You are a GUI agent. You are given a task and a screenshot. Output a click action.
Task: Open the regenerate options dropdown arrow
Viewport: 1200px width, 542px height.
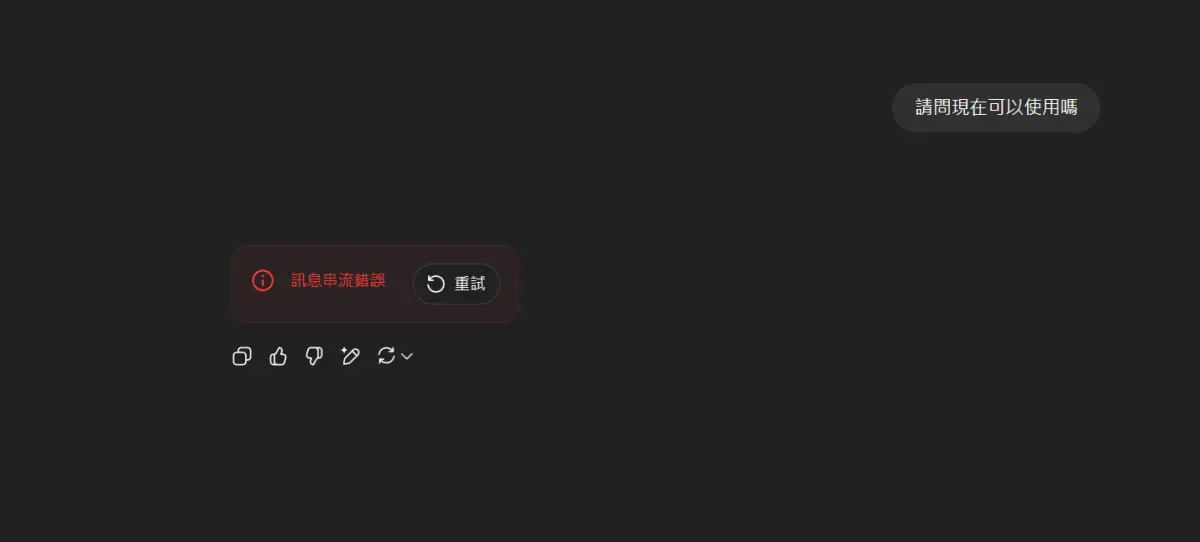tap(407, 356)
